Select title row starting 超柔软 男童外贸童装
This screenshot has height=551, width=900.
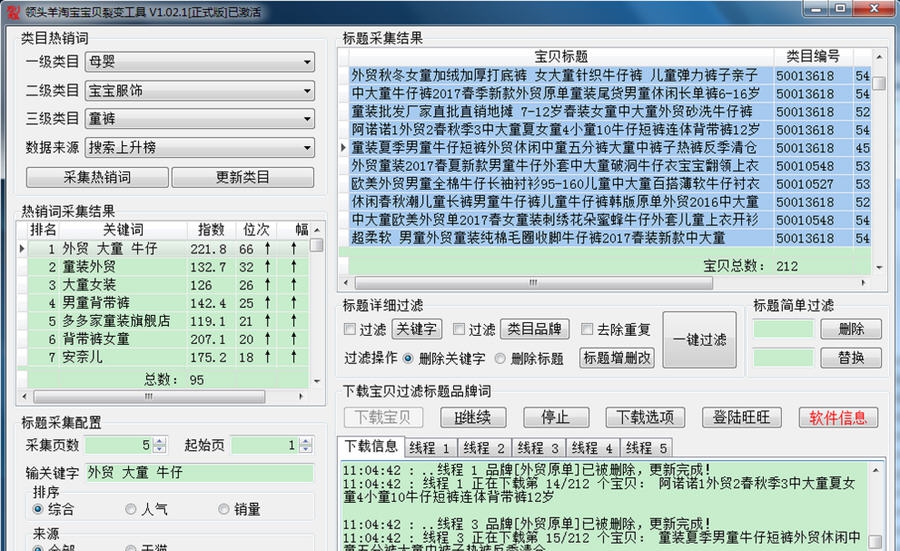(610, 238)
